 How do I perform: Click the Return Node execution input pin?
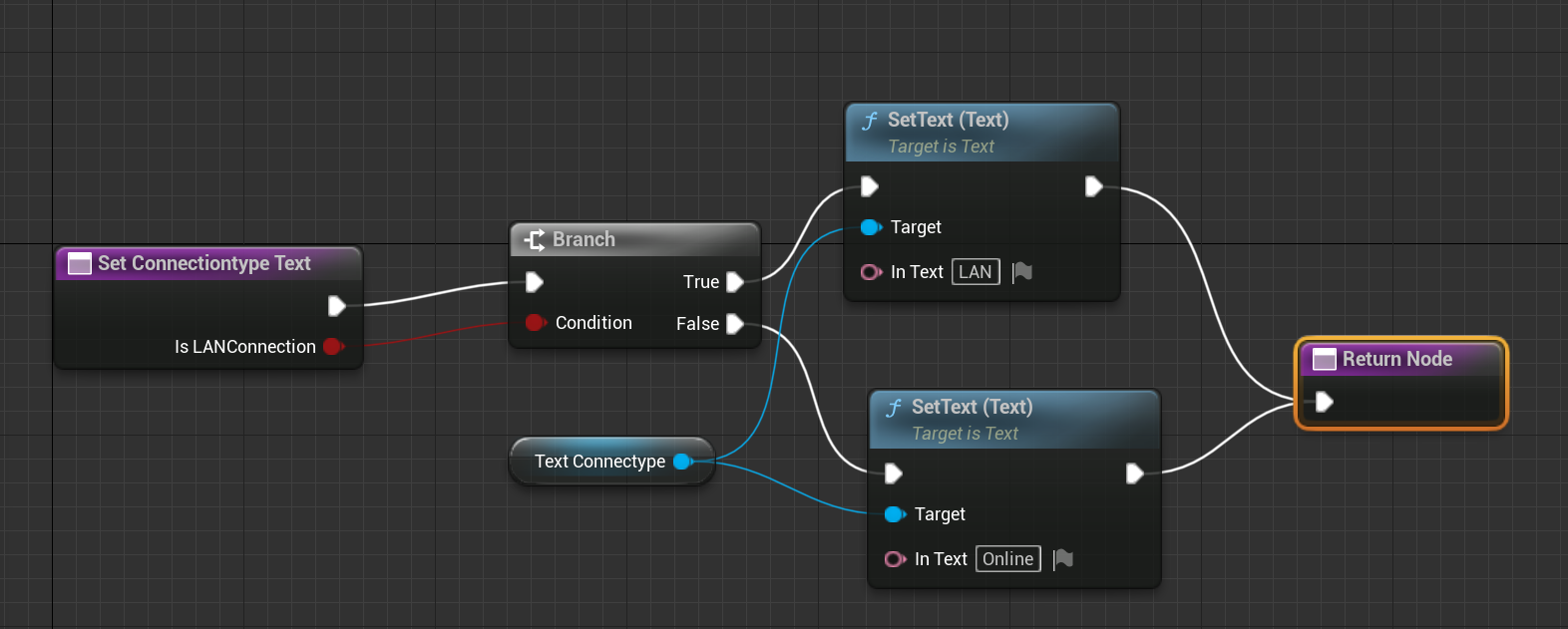tap(1324, 402)
